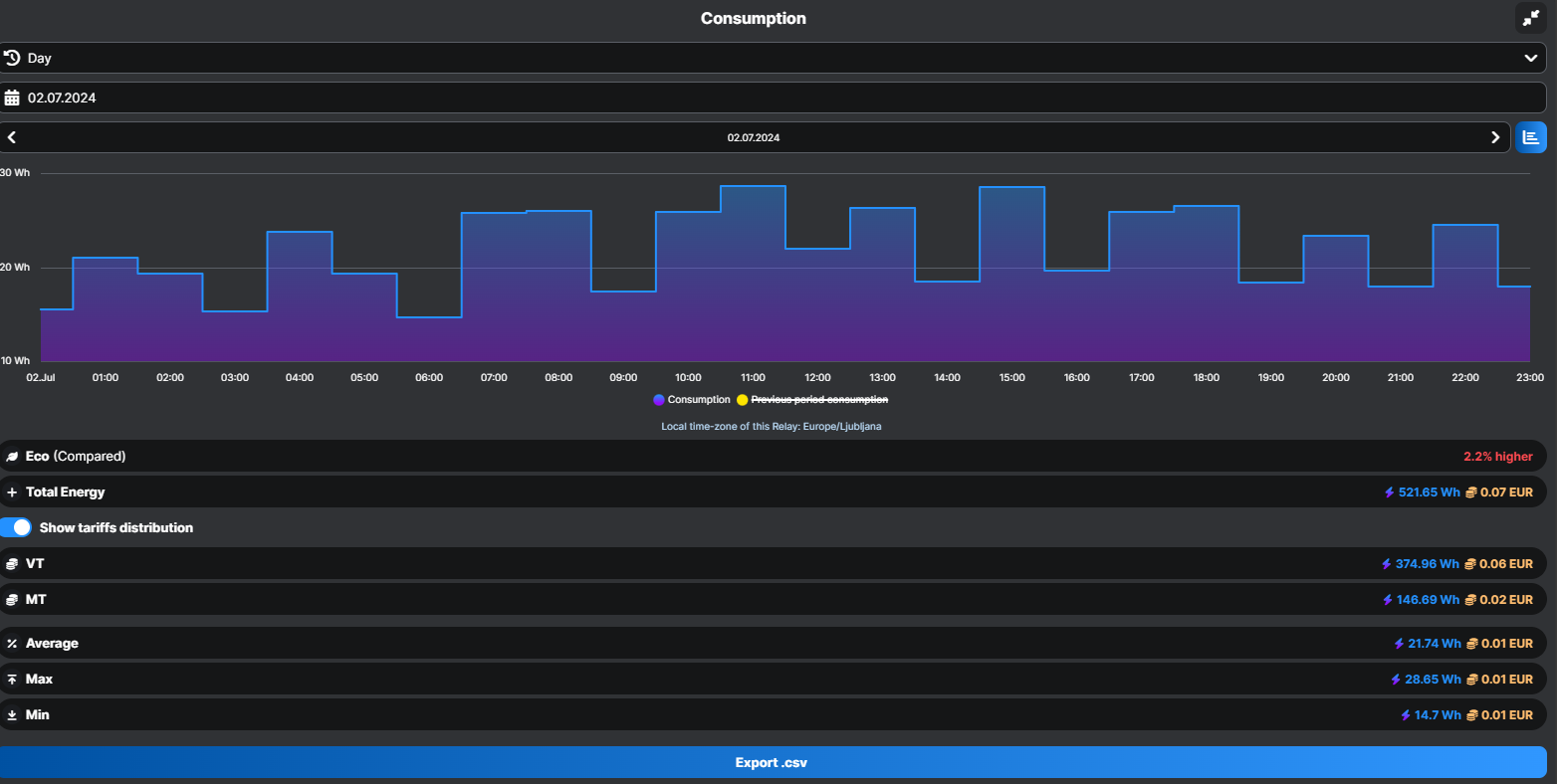Click the coins icon beside 0.02 EUR
Viewport: 1557px width, 784px height.
(x=1471, y=600)
